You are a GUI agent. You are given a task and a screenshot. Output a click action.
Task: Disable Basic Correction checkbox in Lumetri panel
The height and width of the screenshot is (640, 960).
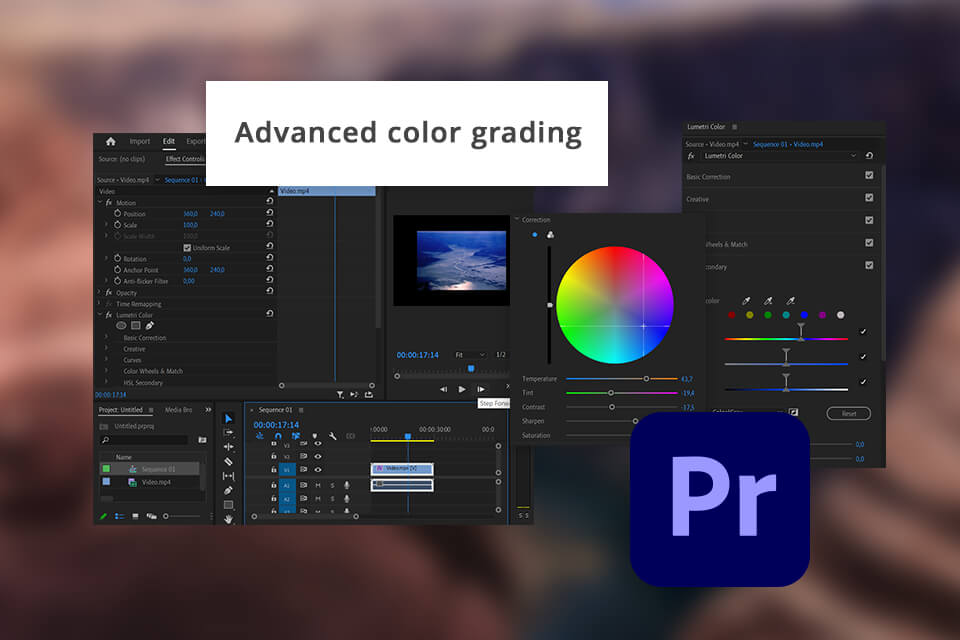[869, 176]
